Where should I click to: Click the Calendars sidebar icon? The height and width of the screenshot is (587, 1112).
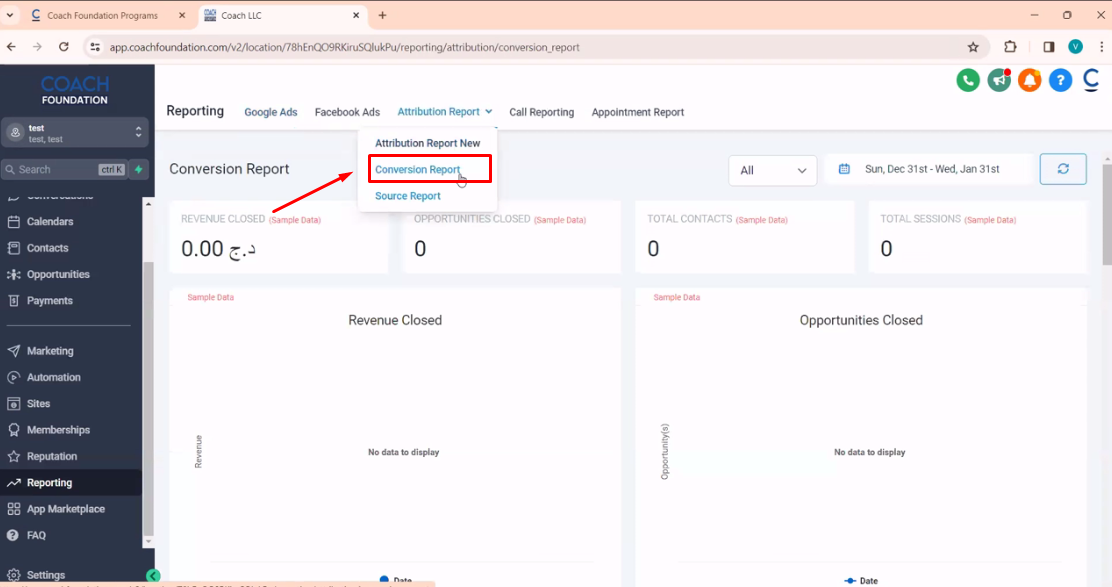tap(13, 222)
